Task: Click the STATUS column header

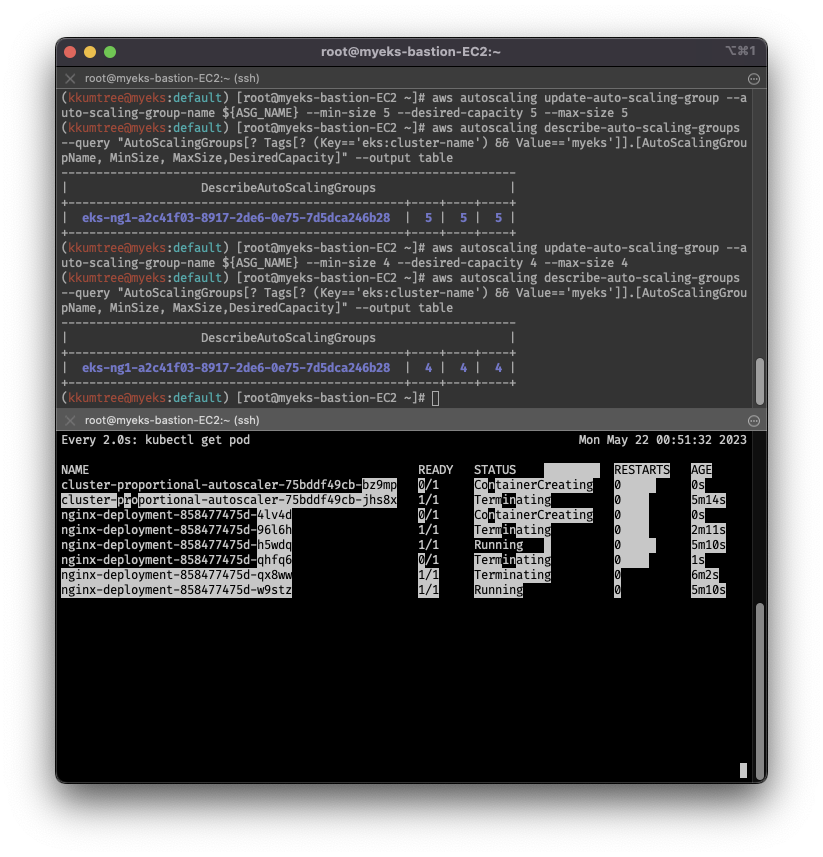Action: click(x=495, y=470)
